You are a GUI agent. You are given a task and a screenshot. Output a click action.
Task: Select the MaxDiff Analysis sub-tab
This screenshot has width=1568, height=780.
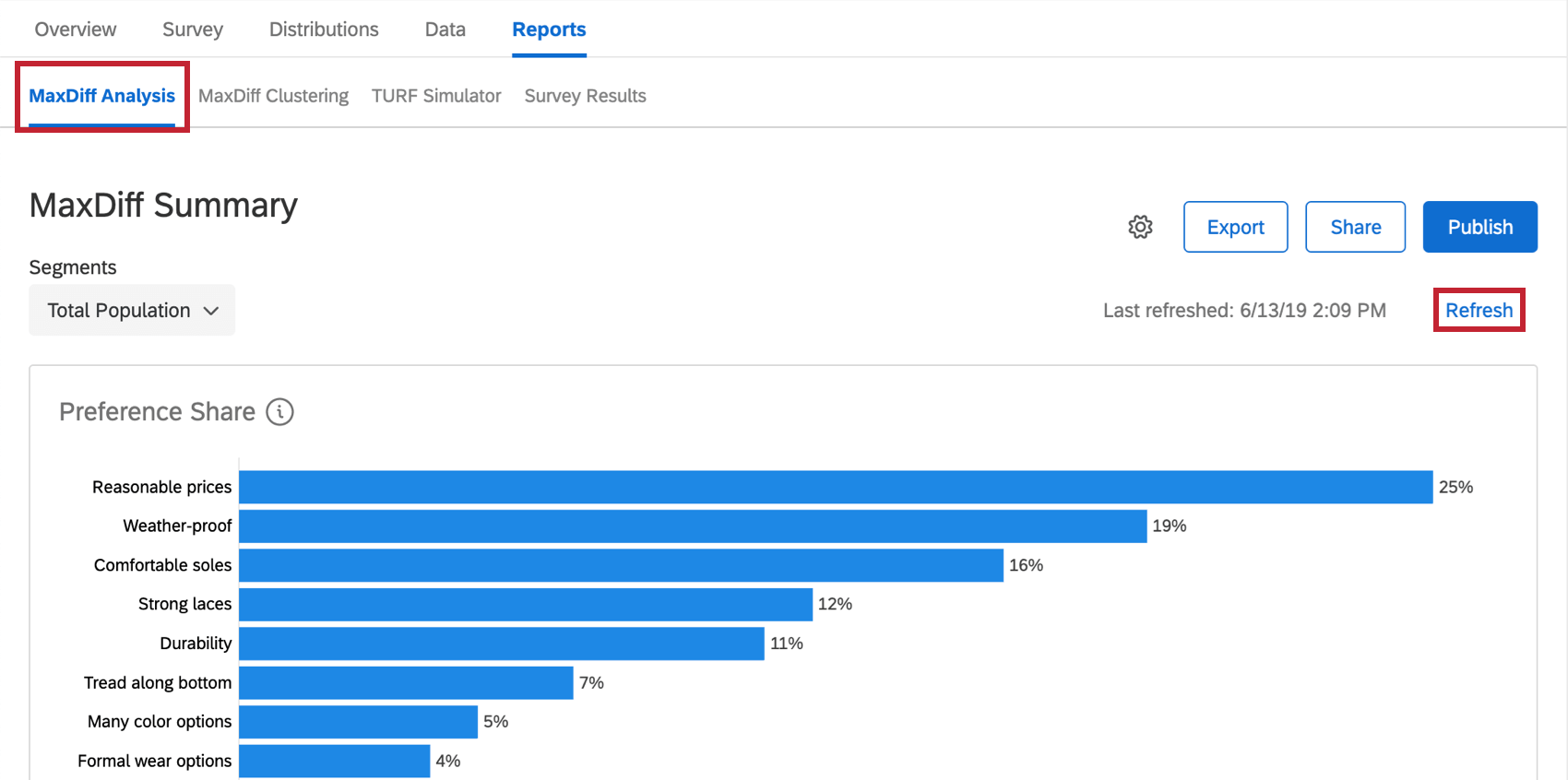(101, 96)
